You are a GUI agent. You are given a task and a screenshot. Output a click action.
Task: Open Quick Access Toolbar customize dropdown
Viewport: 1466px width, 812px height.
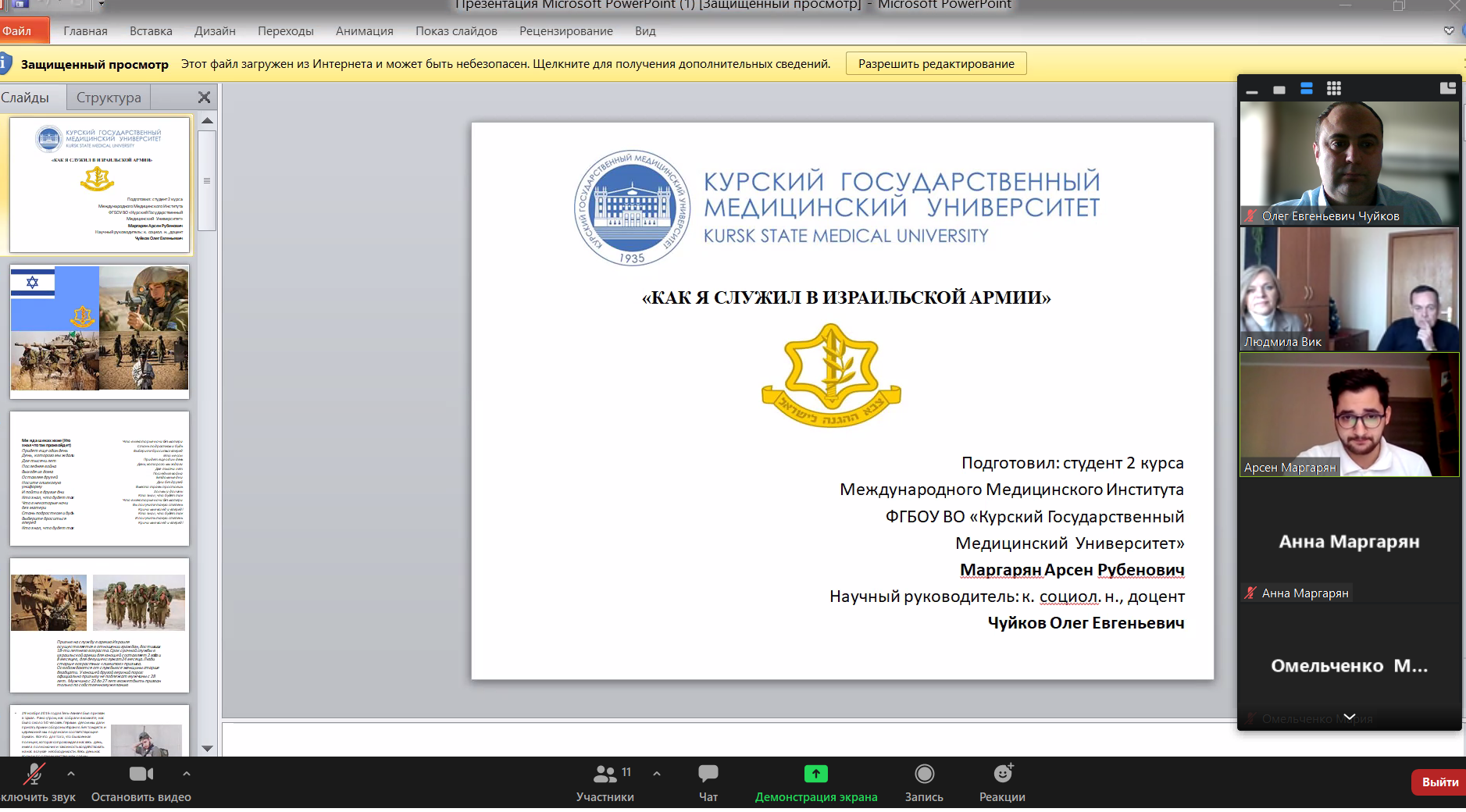[101, 4]
